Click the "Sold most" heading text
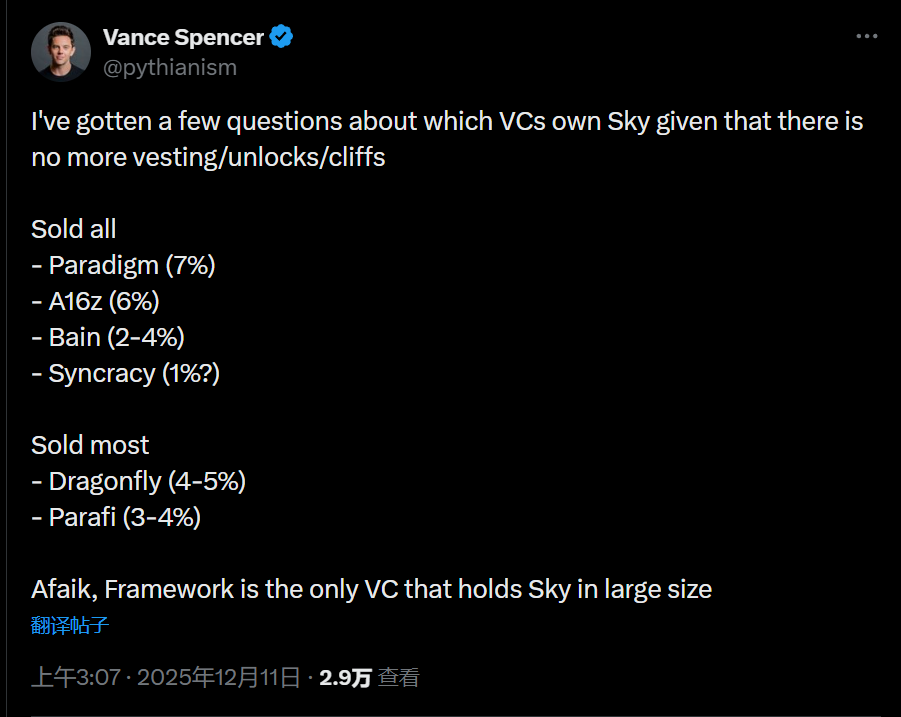The width and height of the screenshot is (901, 717). point(90,445)
